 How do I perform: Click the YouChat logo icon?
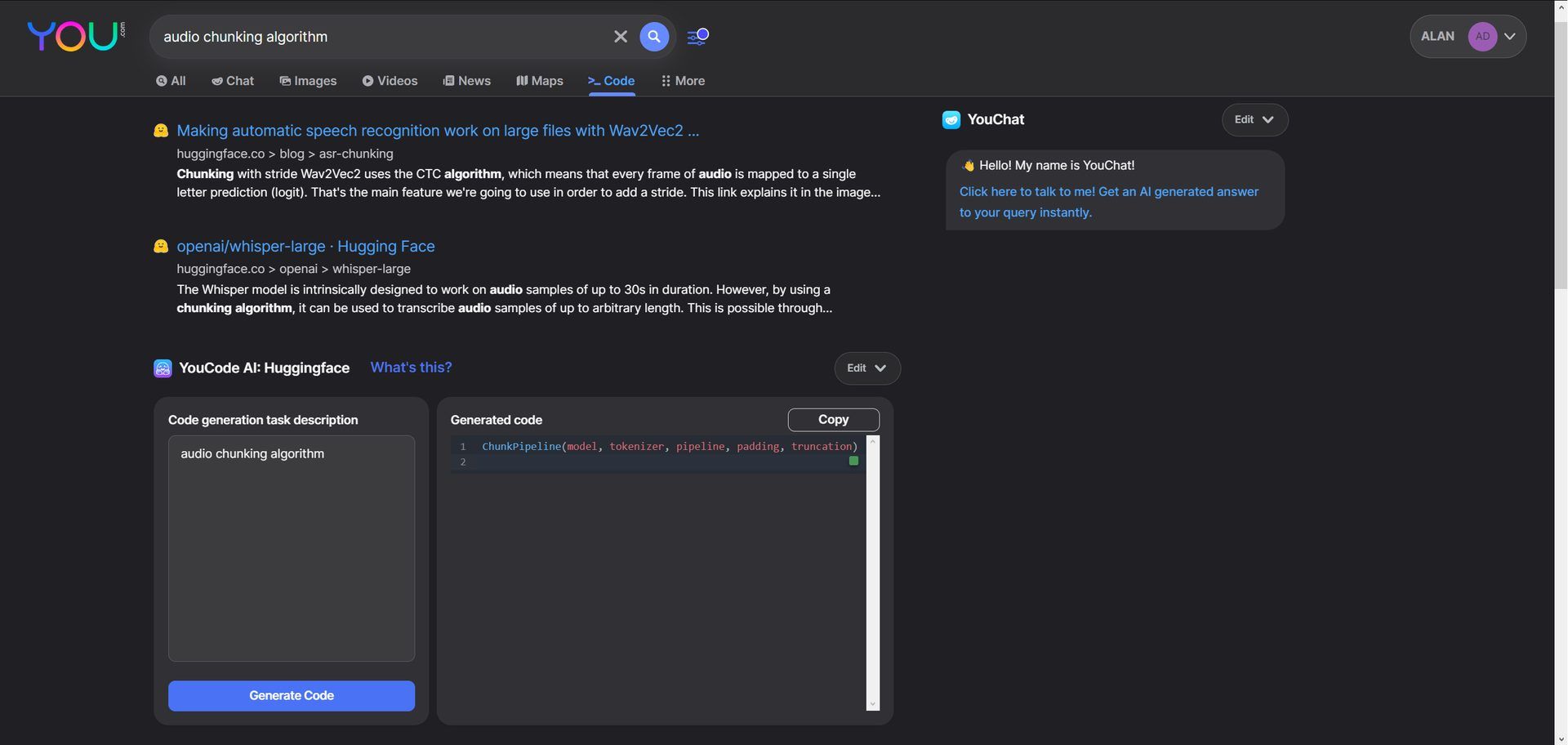point(951,120)
